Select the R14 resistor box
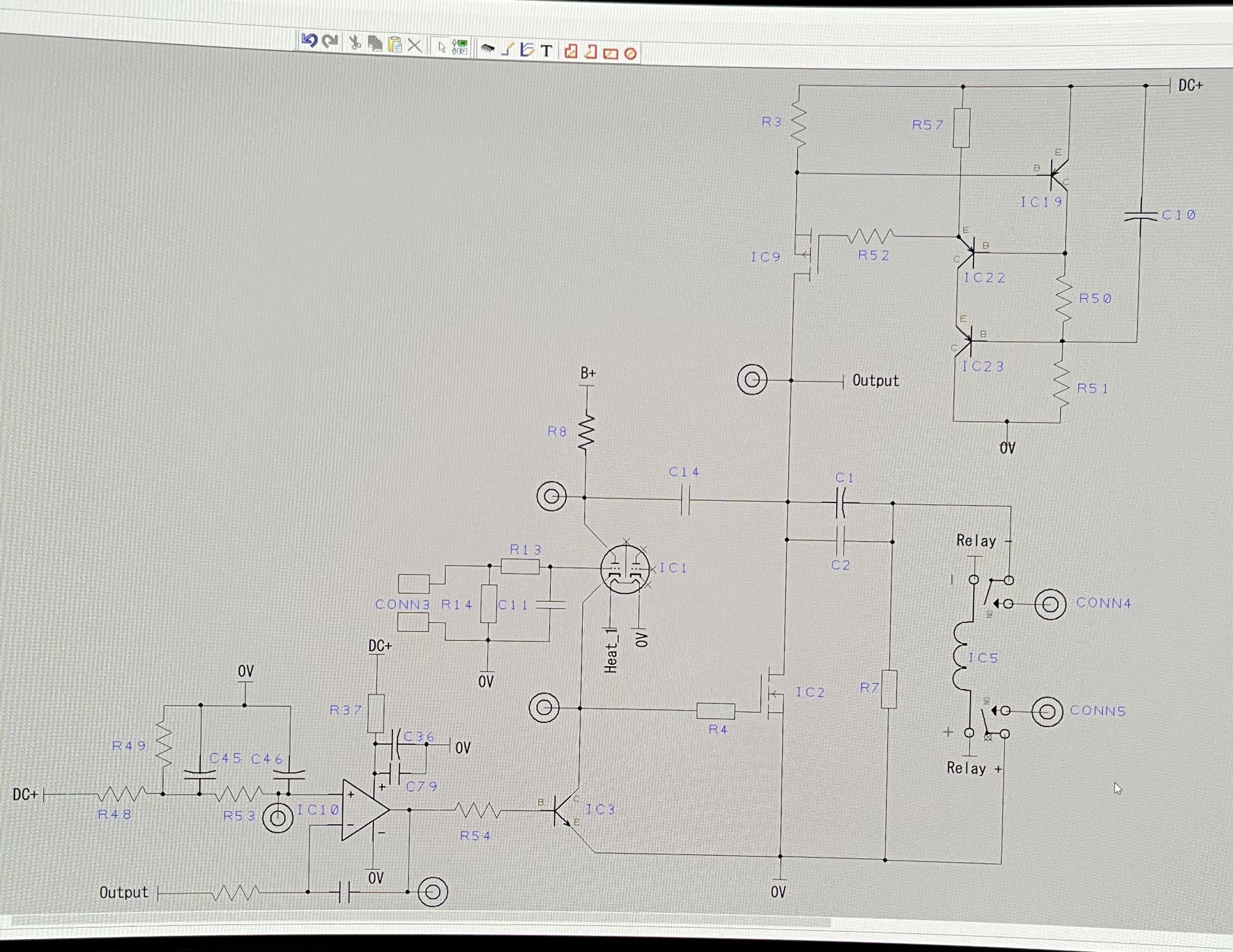This screenshot has width=1233, height=952. click(488, 604)
